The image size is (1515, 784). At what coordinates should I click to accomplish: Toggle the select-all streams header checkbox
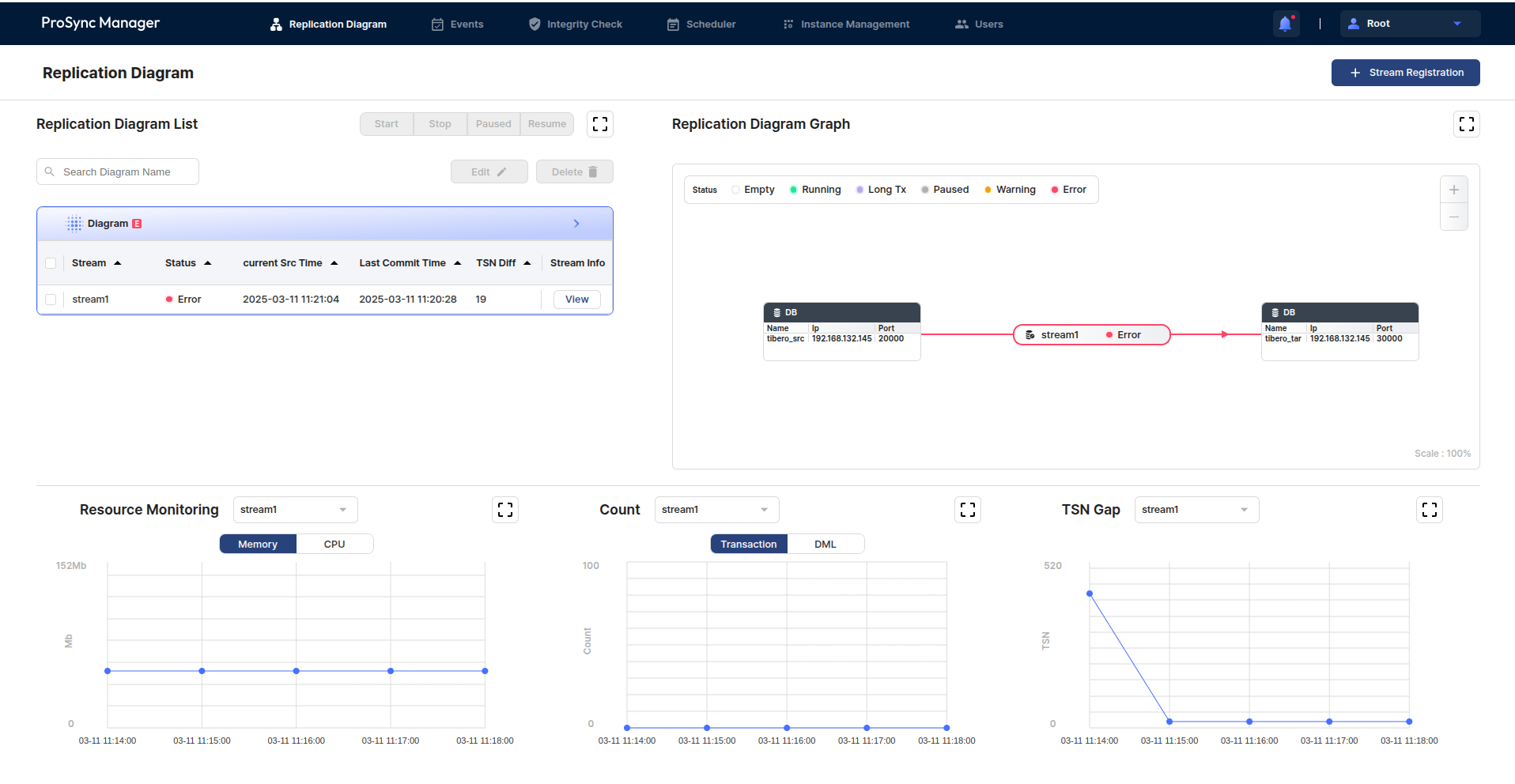51,263
